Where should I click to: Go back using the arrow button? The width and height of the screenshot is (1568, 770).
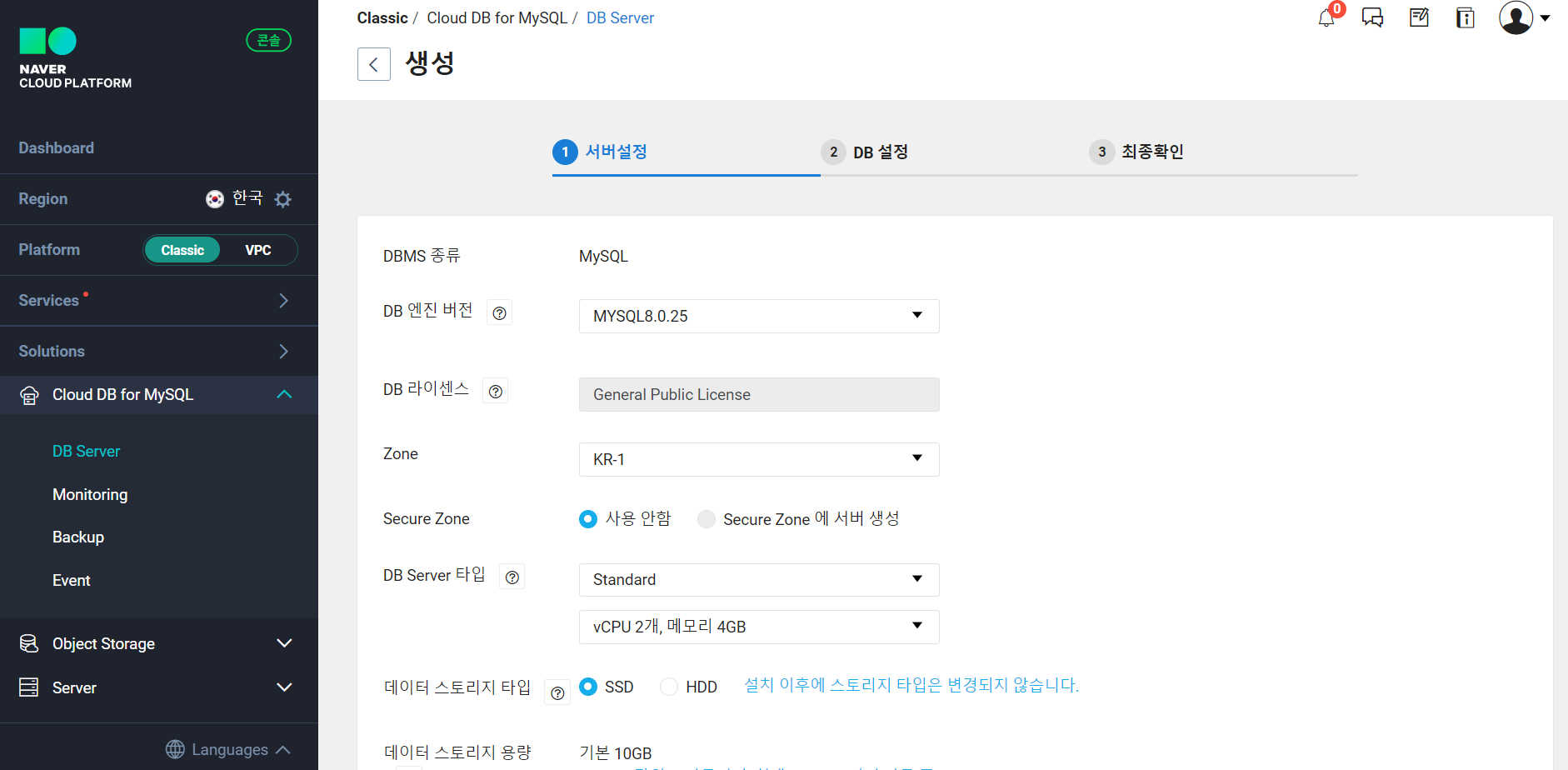[x=374, y=64]
